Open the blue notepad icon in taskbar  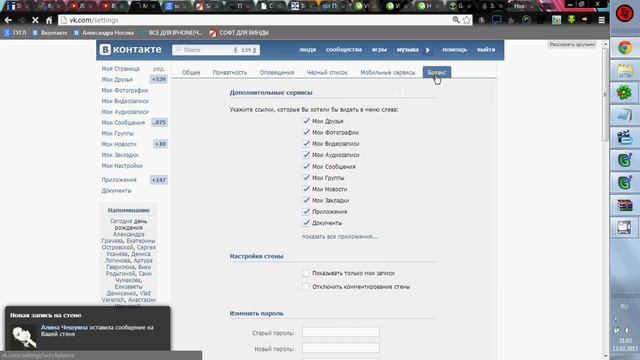coord(624,115)
